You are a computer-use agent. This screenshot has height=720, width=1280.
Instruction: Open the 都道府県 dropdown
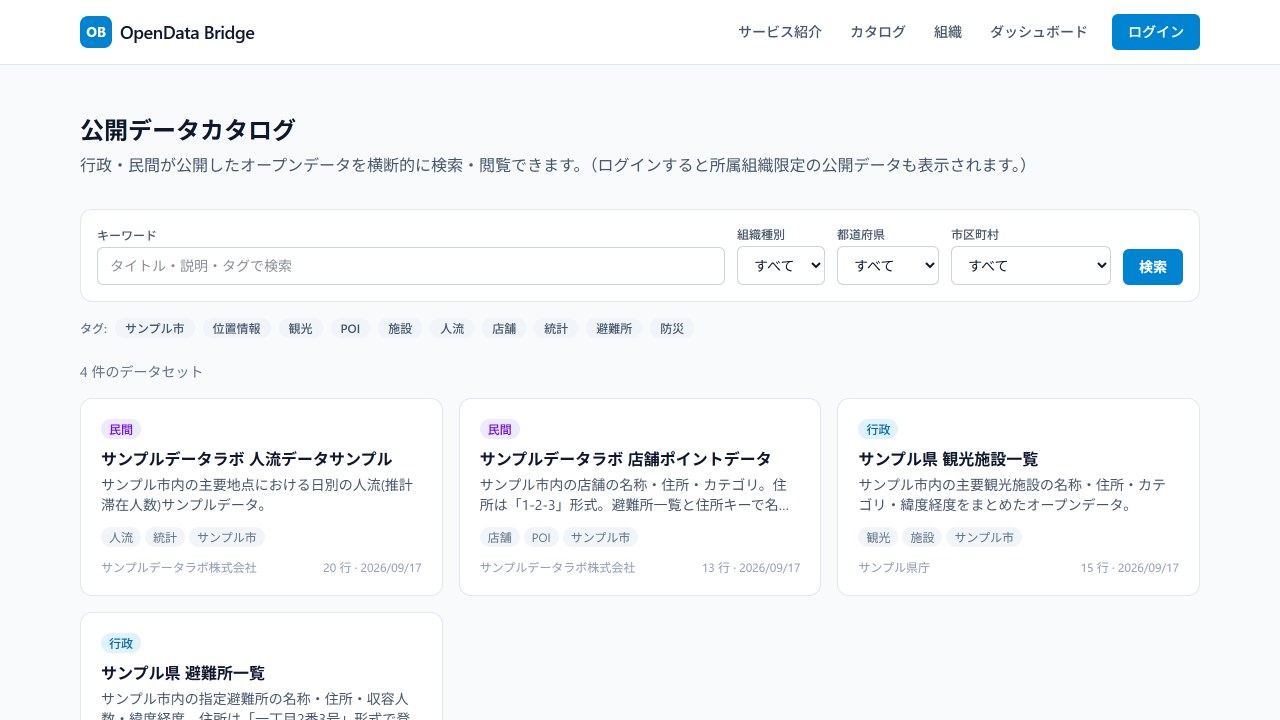click(x=888, y=266)
